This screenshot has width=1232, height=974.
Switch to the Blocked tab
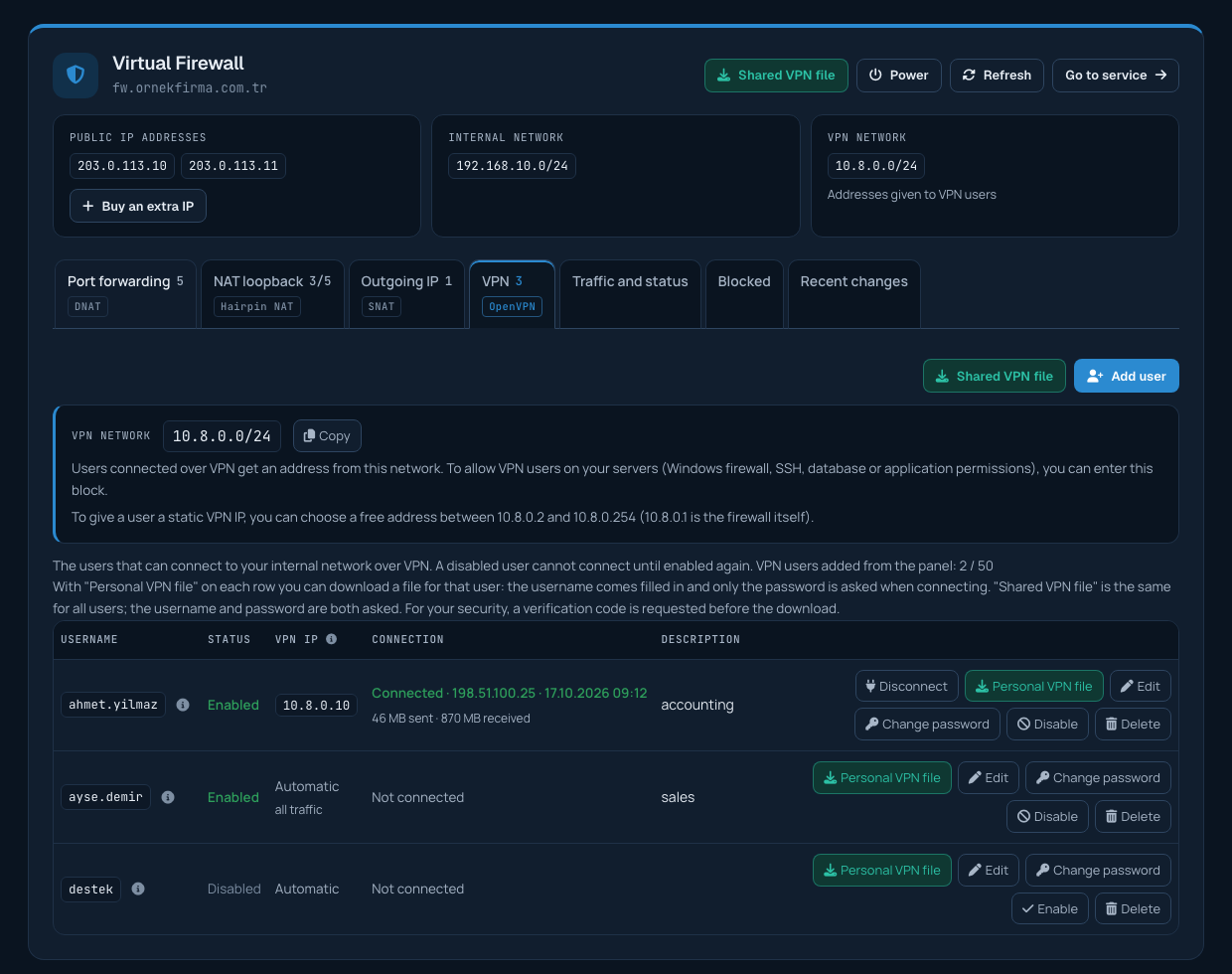[x=744, y=293]
